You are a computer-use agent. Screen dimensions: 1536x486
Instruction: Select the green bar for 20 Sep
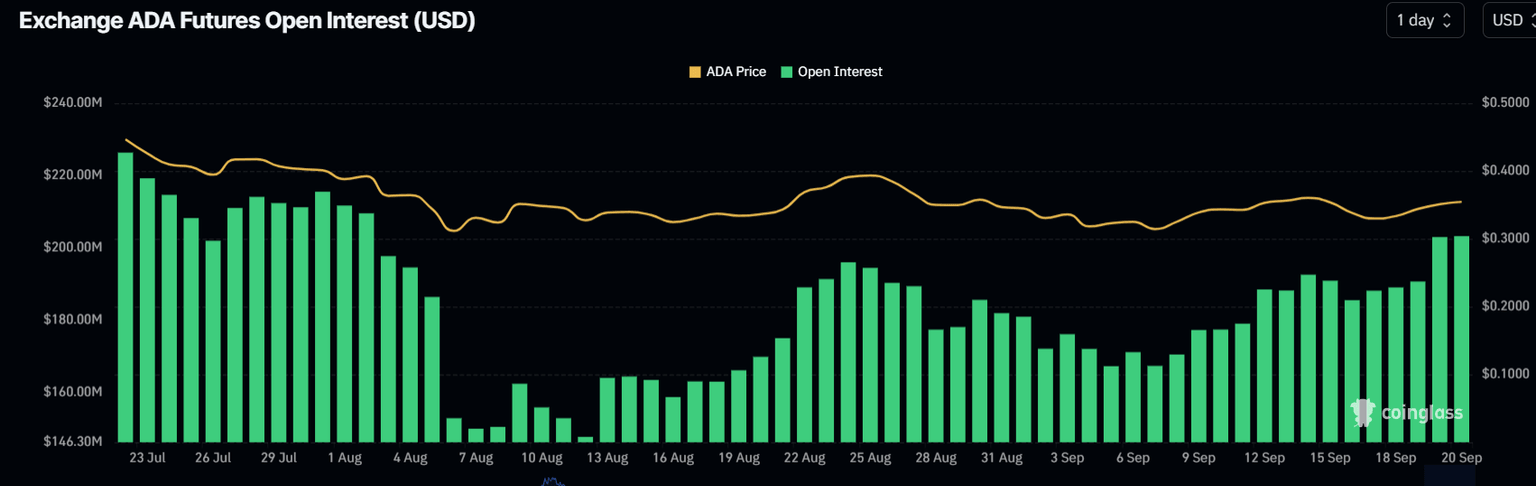pos(1461,338)
